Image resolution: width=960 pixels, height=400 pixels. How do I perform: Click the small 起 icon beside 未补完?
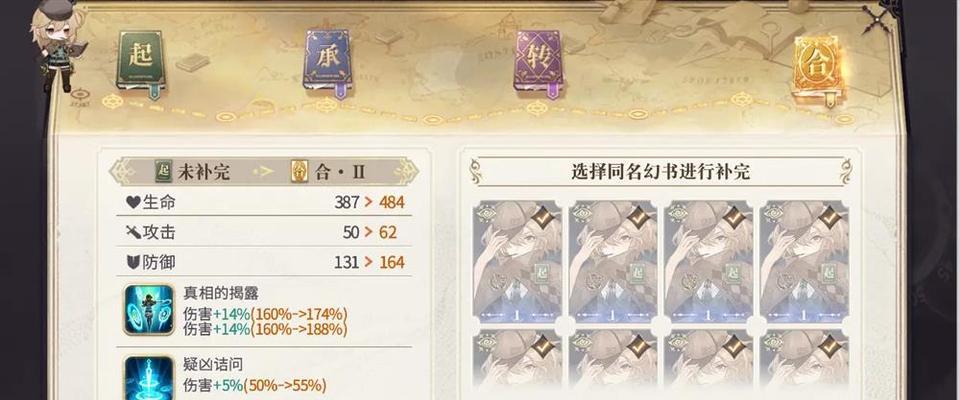[x=163, y=172]
